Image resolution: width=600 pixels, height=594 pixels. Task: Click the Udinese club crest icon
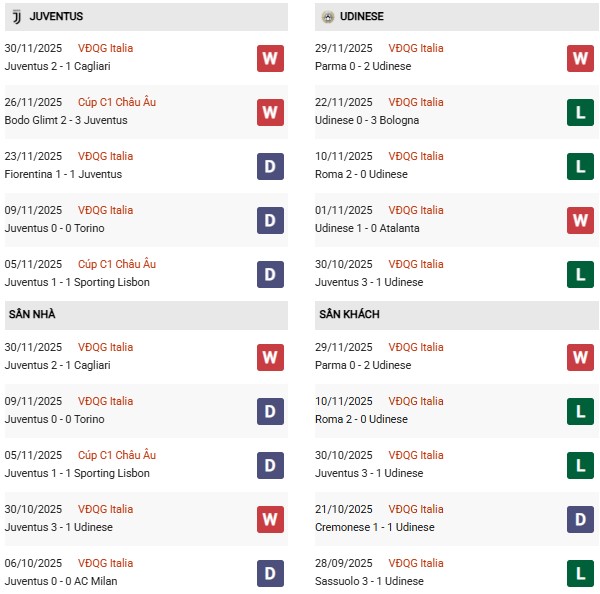click(x=328, y=17)
